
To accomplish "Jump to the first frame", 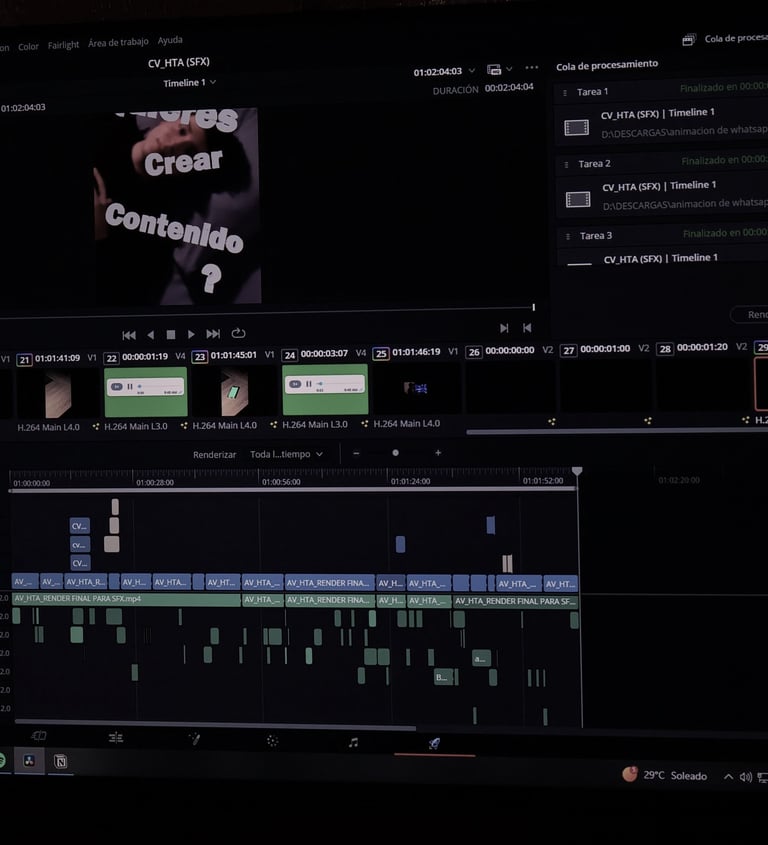I will coord(129,335).
